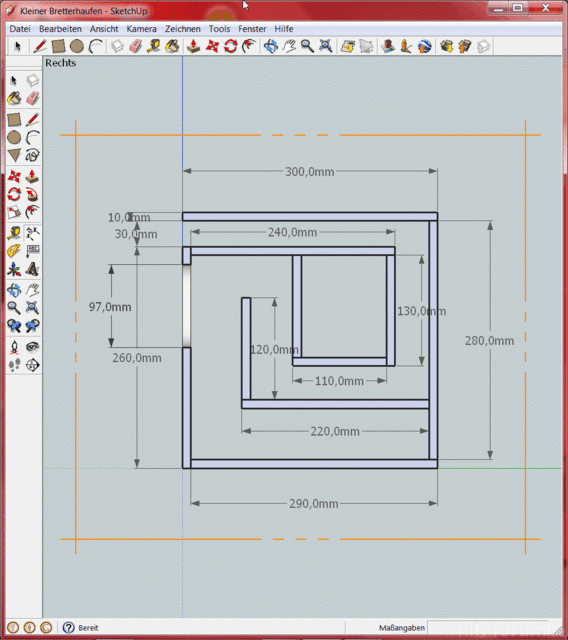
Task: Select the Pan hand tool in the left tool set
Action: 32,290
